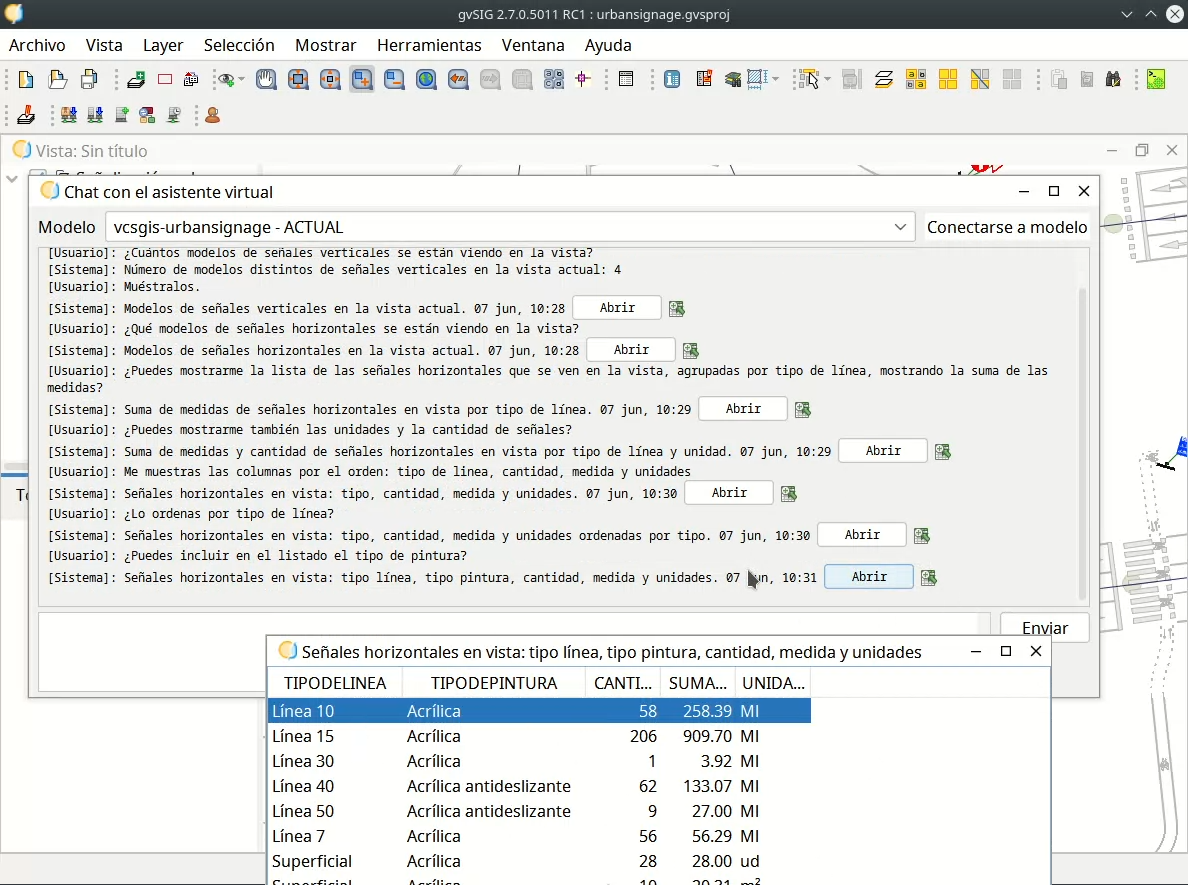The height and width of the screenshot is (885, 1188).
Task: Save project using the floppy disk icon
Action: [90, 80]
